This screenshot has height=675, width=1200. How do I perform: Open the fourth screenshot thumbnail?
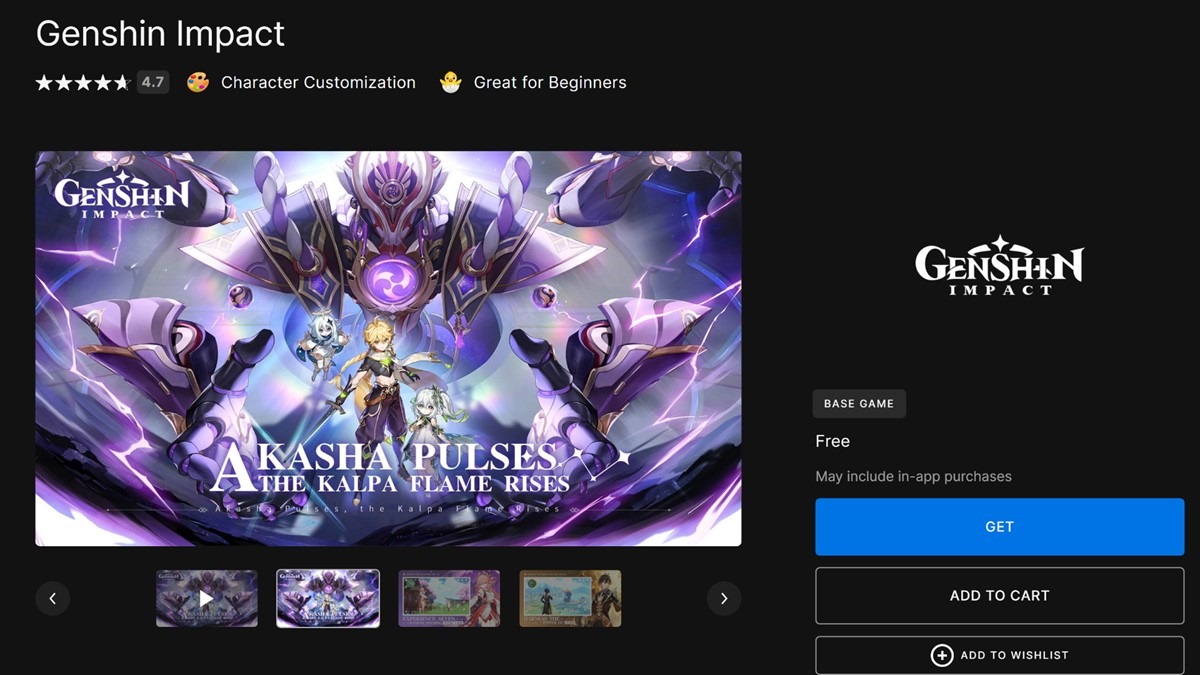click(x=570, y=598)
